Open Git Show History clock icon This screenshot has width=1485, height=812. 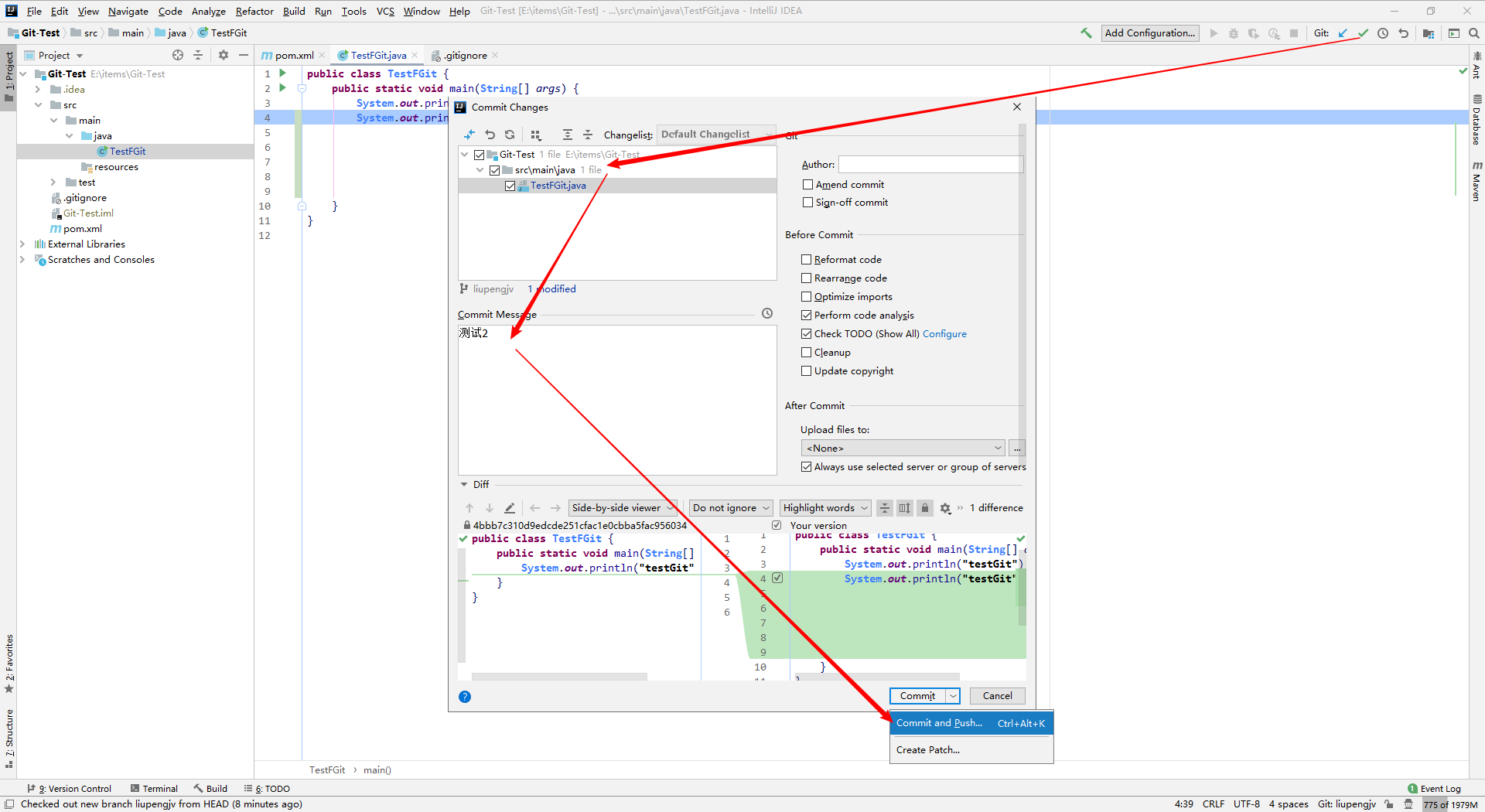(x=1383, y=33)
